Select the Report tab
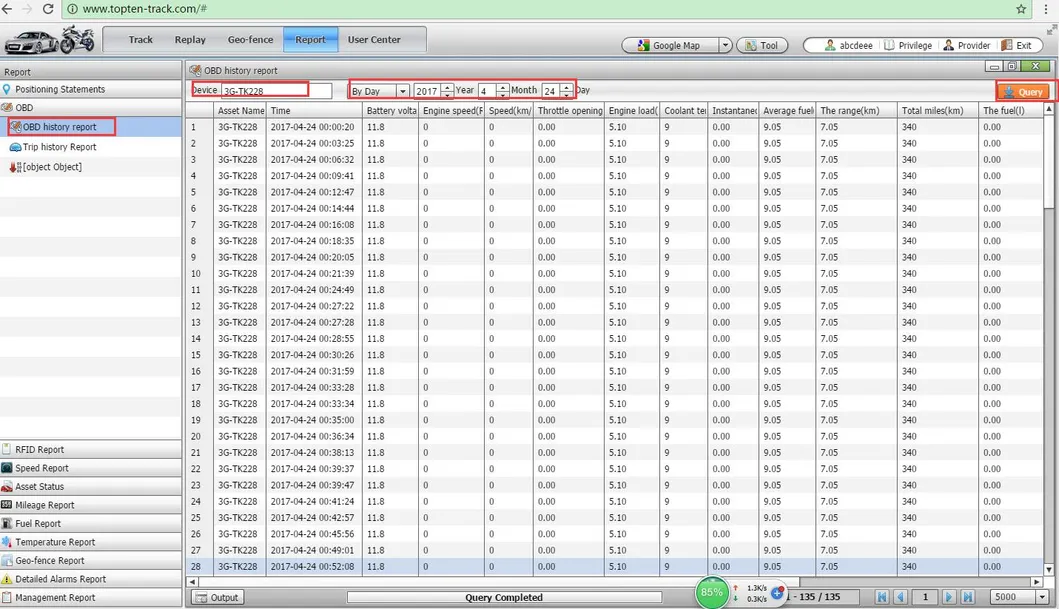 (x=311, y=40)
